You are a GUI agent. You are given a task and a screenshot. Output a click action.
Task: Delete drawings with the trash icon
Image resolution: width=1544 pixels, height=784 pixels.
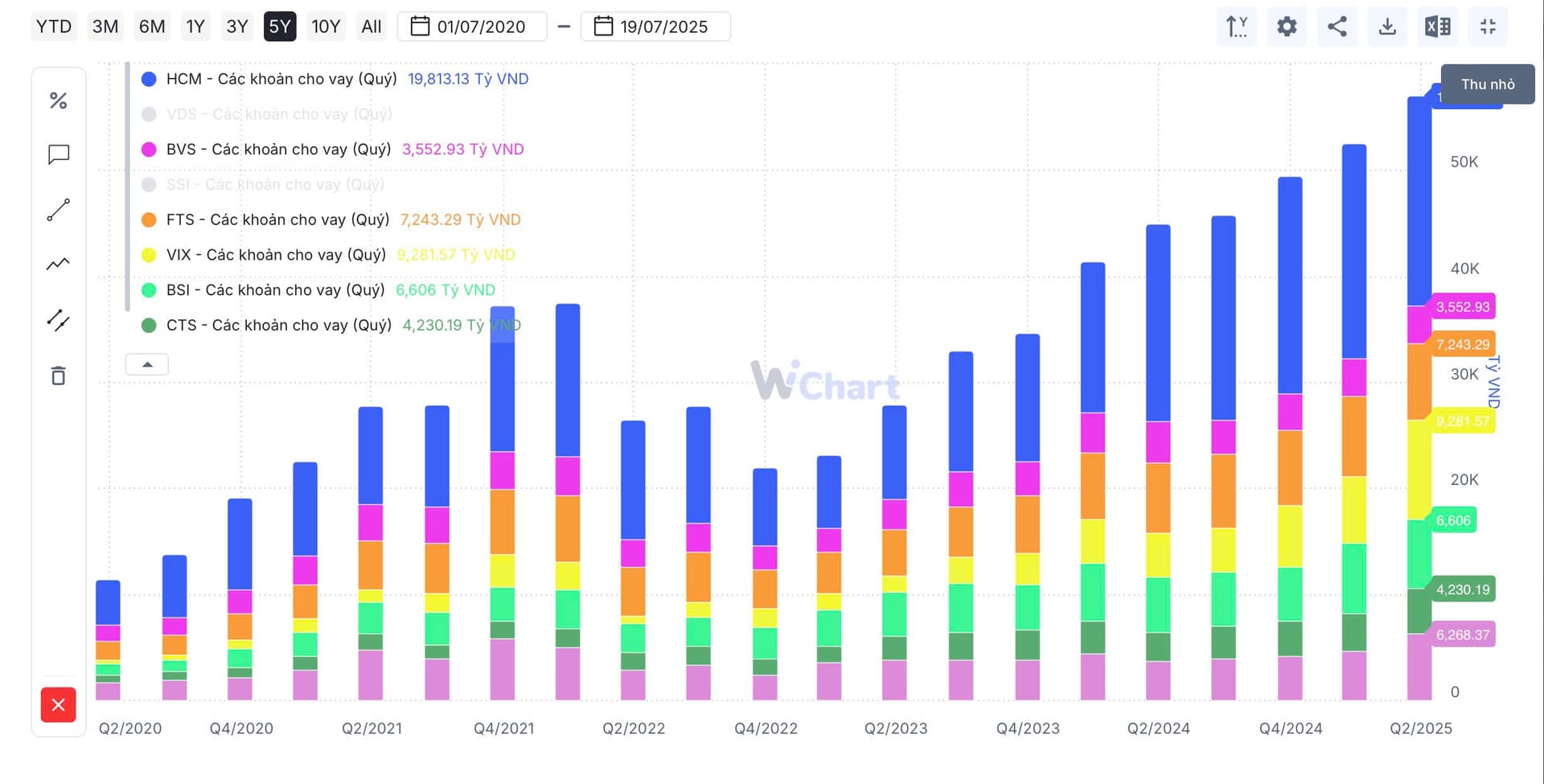click(58, 376)
